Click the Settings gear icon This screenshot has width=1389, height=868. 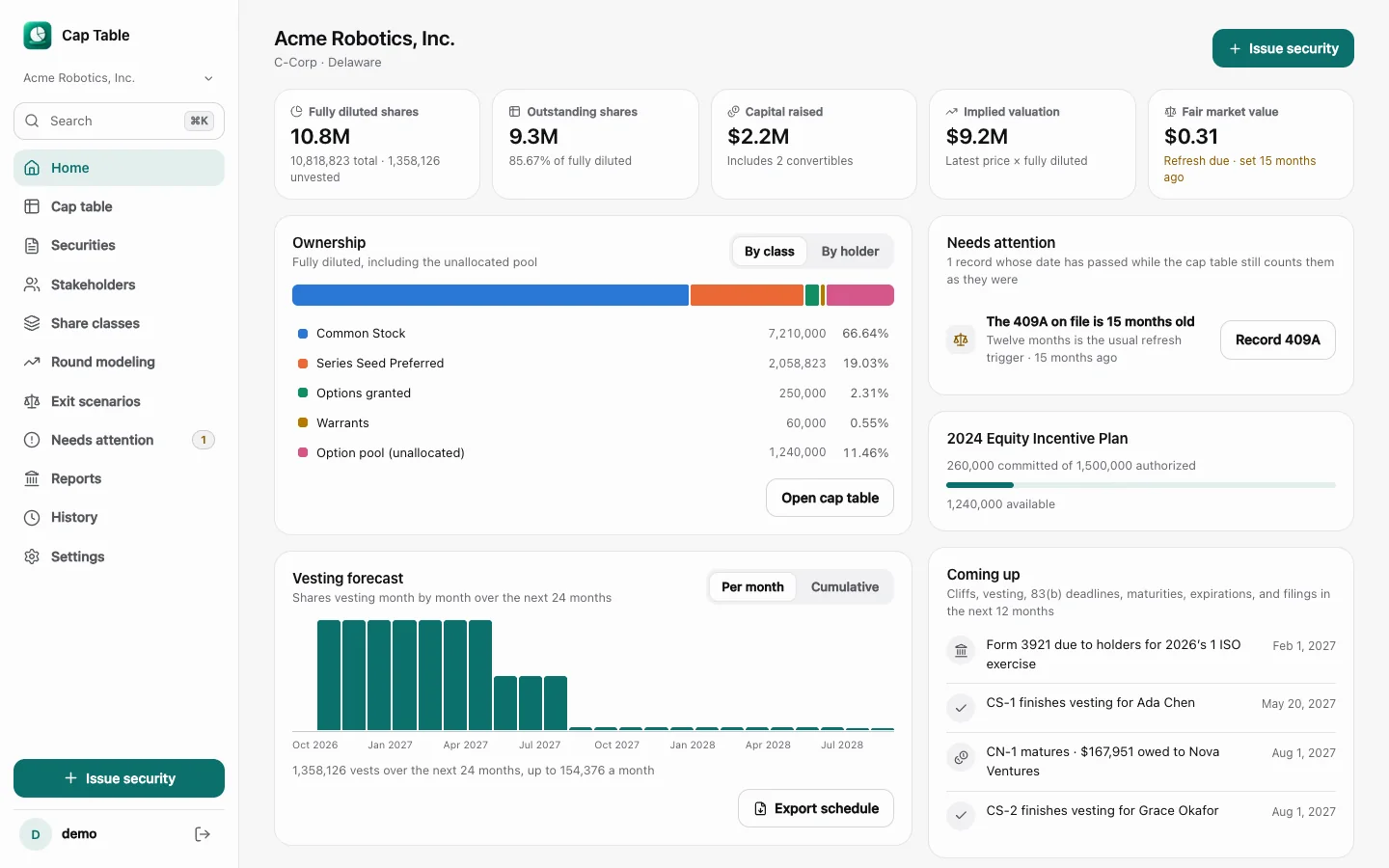(x=32, y=556)
